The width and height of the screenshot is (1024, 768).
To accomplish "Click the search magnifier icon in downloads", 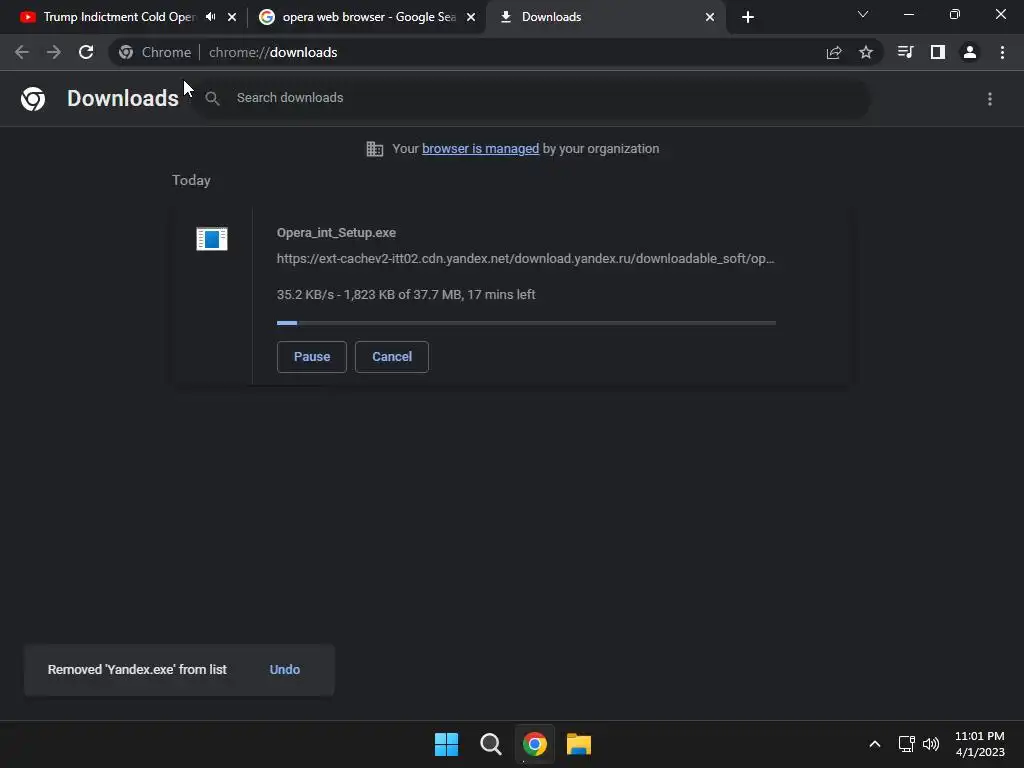I will [212, 99].
